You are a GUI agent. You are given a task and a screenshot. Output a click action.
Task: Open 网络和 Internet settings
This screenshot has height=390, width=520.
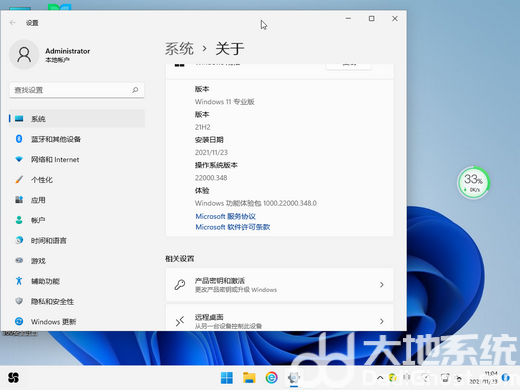click(77, 159)
